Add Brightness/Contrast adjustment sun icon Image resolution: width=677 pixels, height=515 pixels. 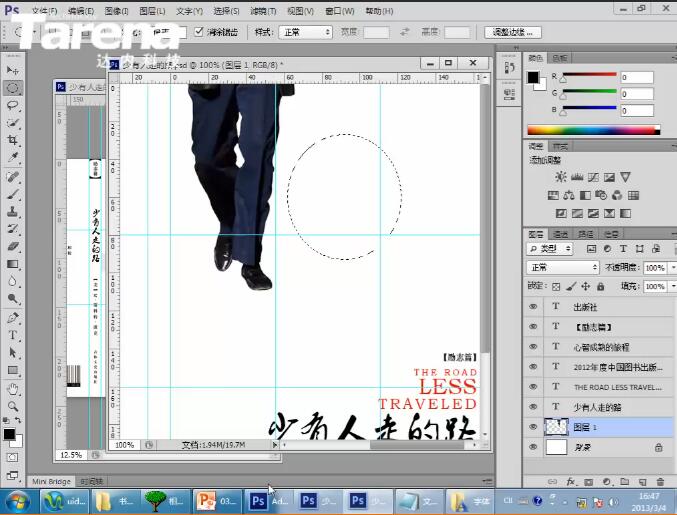[x=561, y=177]
